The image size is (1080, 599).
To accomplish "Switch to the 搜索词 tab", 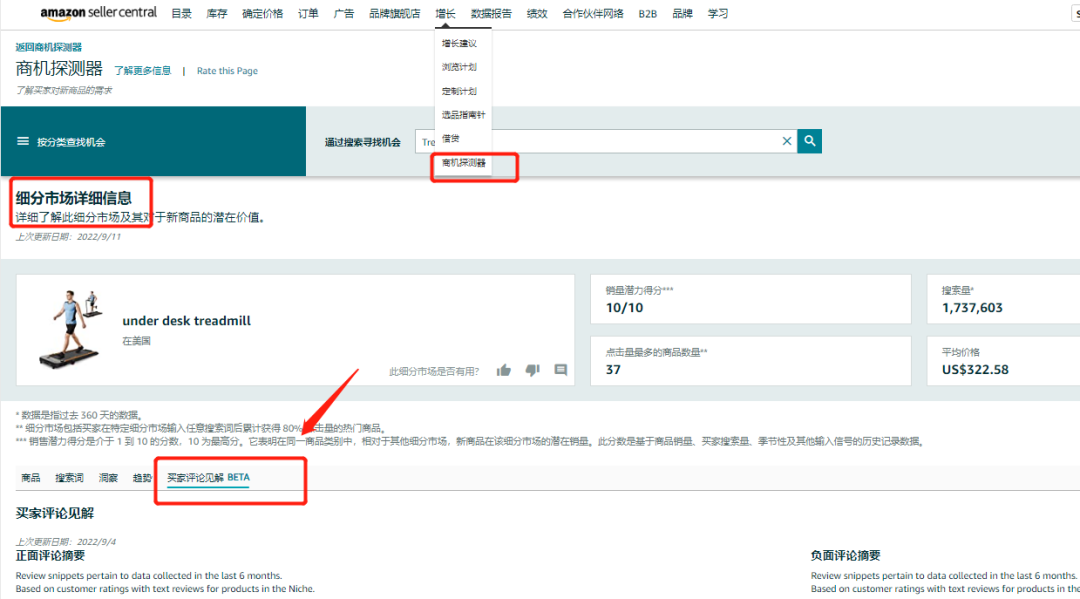I will coord(67,477).
